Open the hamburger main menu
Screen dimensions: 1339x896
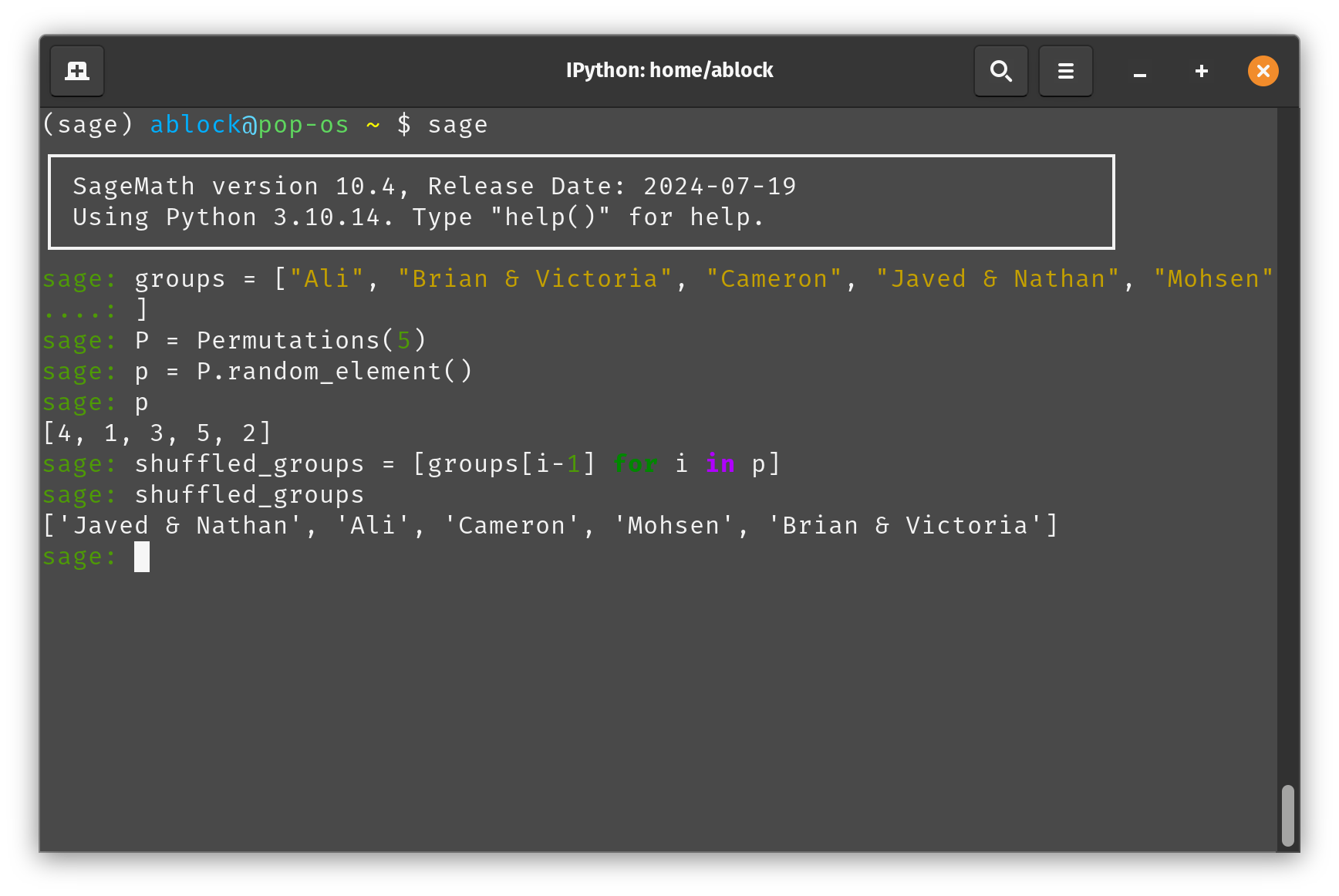tap(1065, 71)
